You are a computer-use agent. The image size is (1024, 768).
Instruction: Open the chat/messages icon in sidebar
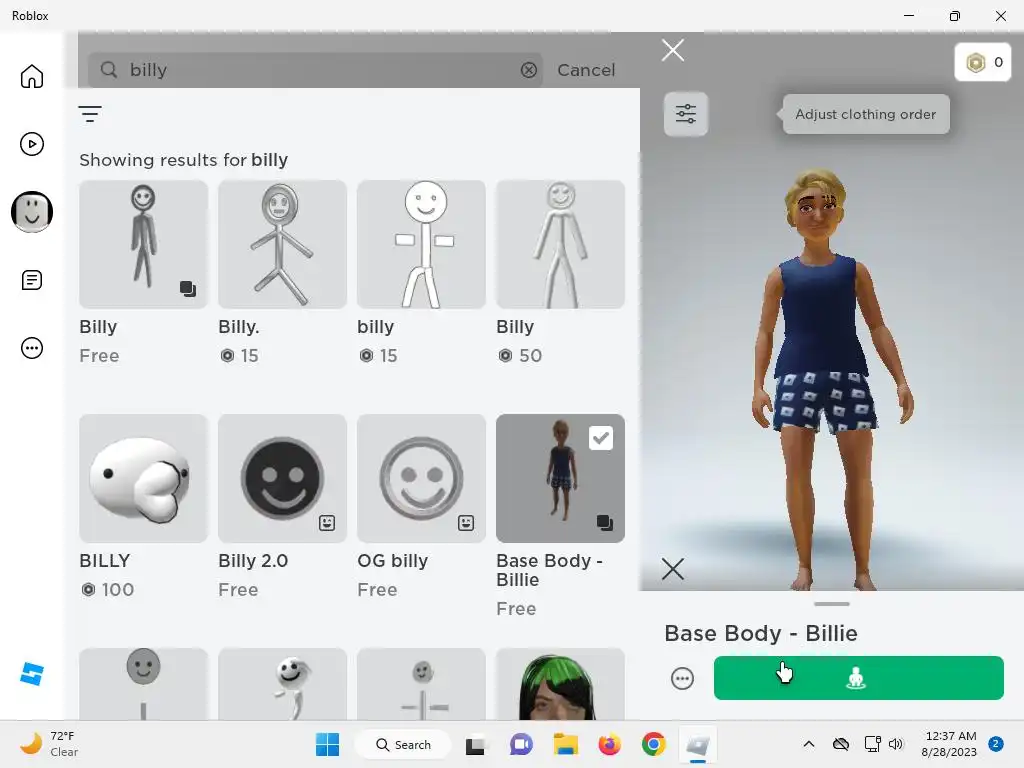(31, 280)
